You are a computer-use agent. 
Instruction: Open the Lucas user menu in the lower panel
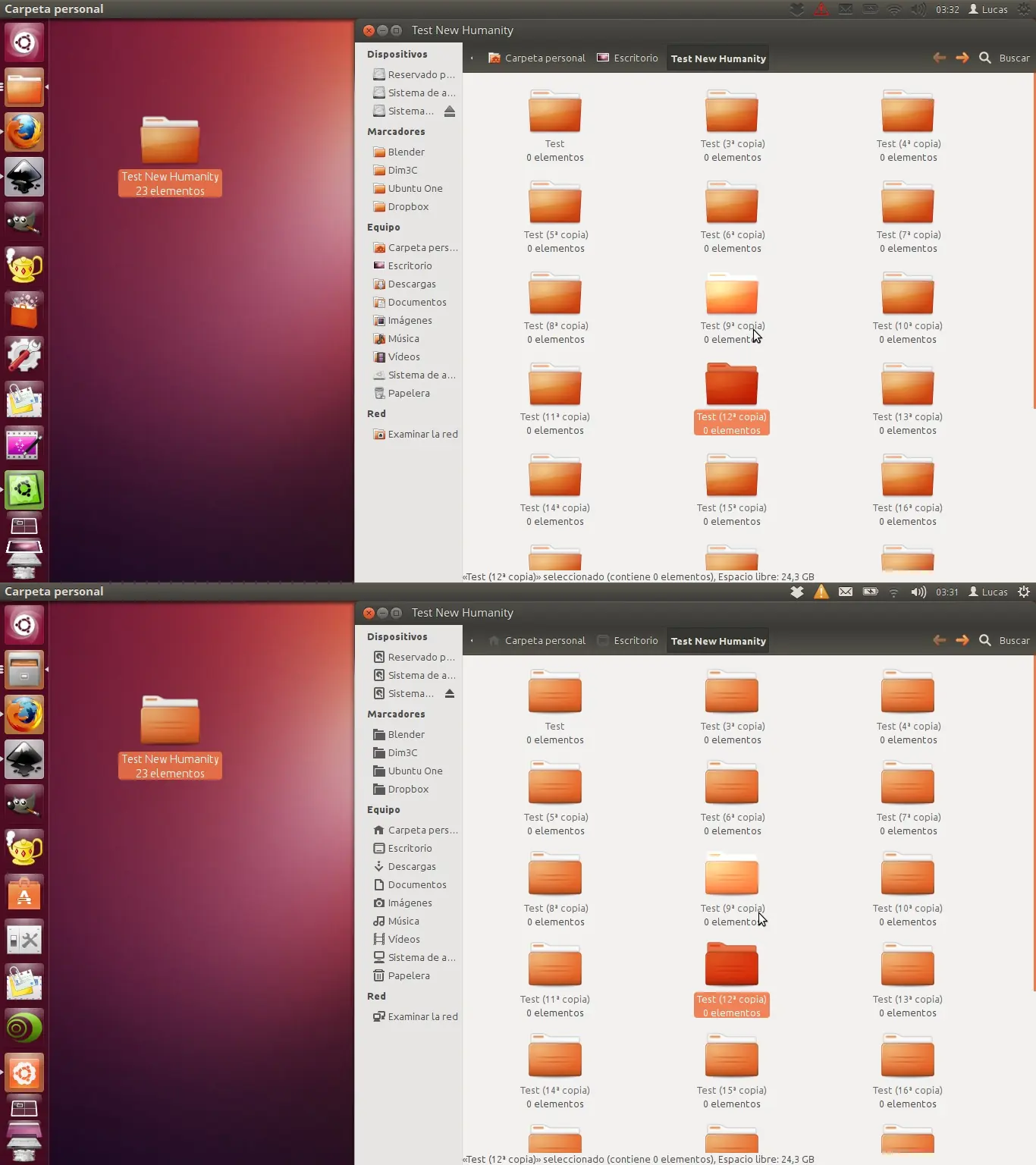click(988, 592)
